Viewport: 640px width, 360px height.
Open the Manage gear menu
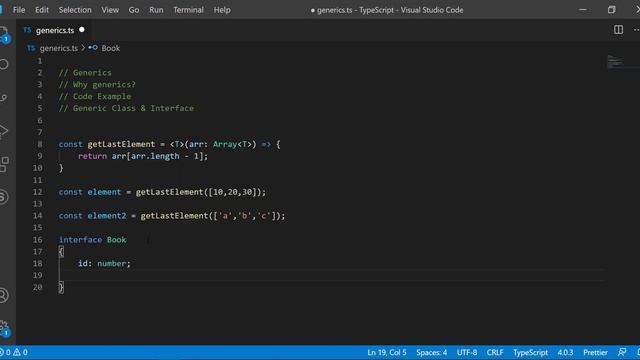(x=4, y=328)
